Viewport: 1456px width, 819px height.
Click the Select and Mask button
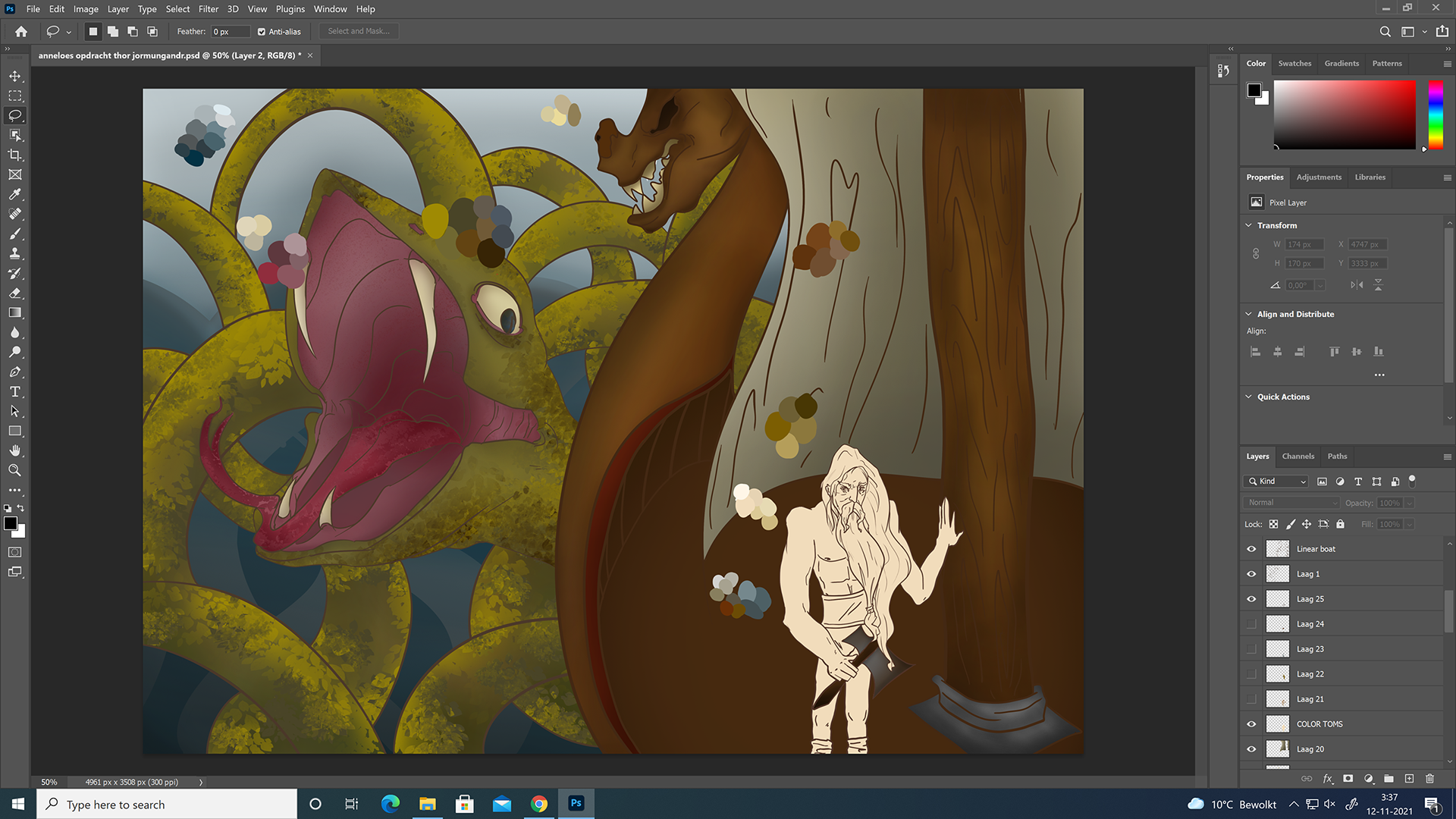[359, 31]
